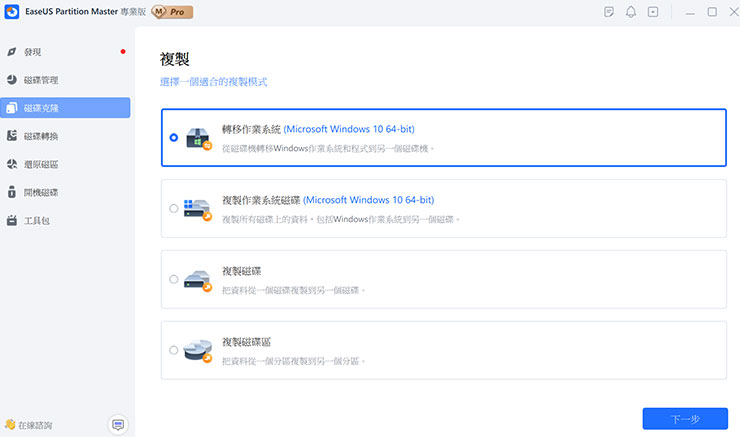Open the 工具包 toolkit icon
The height and width of the screenshot is (437, 740).
(12, 220)
